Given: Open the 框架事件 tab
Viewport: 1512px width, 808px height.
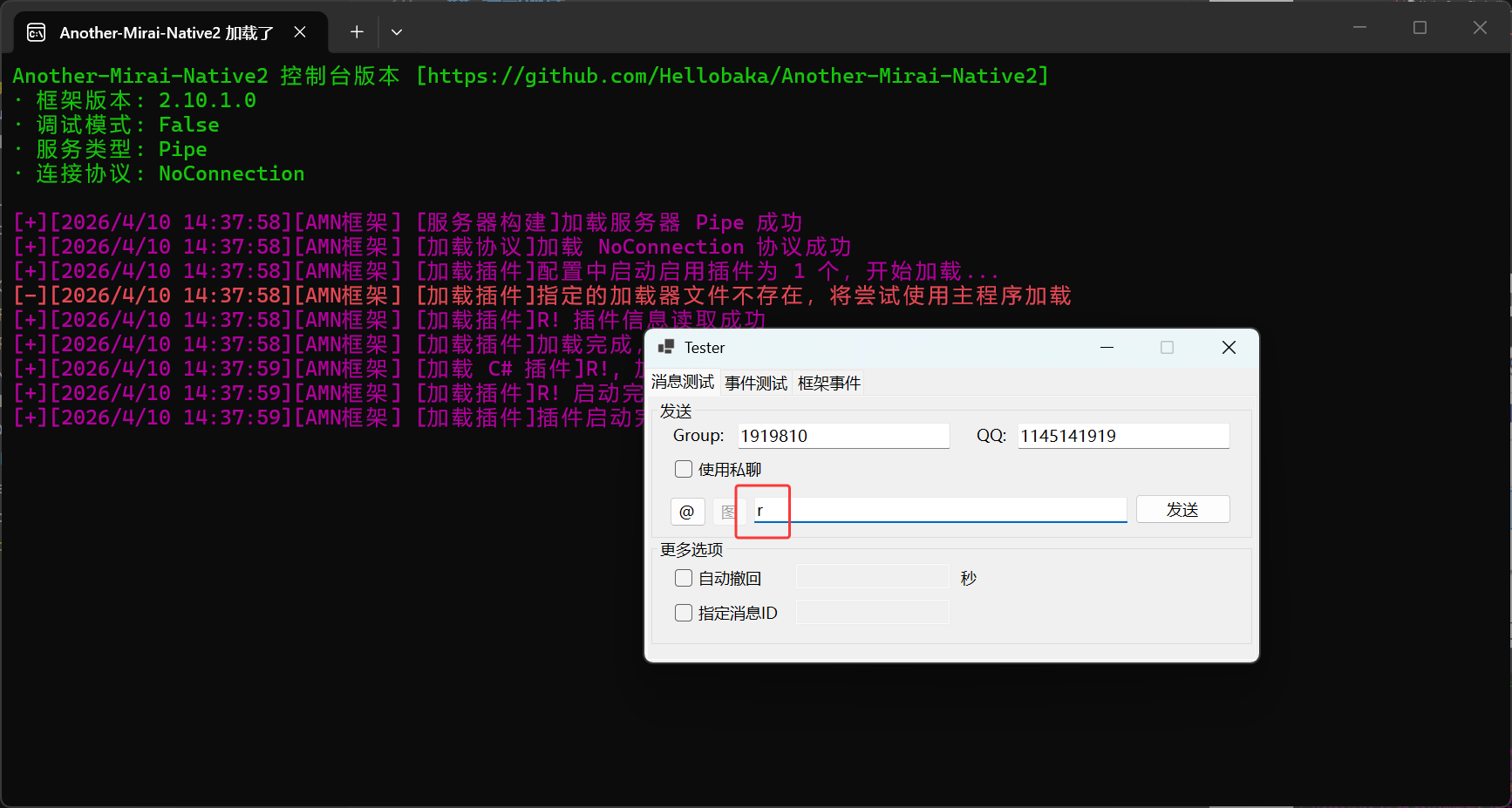Looking at the screenshot, I should 828,384.
